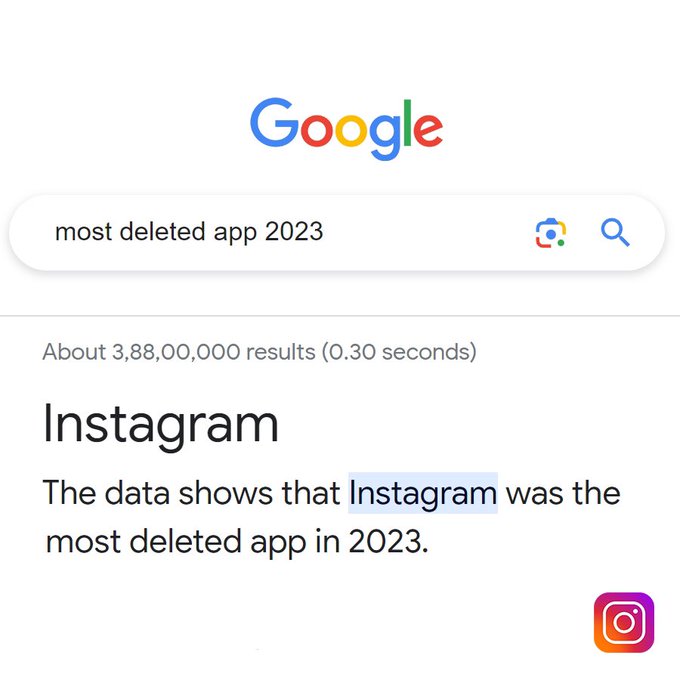680x680 pixels.
Task: Click the blue search magnifier icon
Action: pos(615,233)
